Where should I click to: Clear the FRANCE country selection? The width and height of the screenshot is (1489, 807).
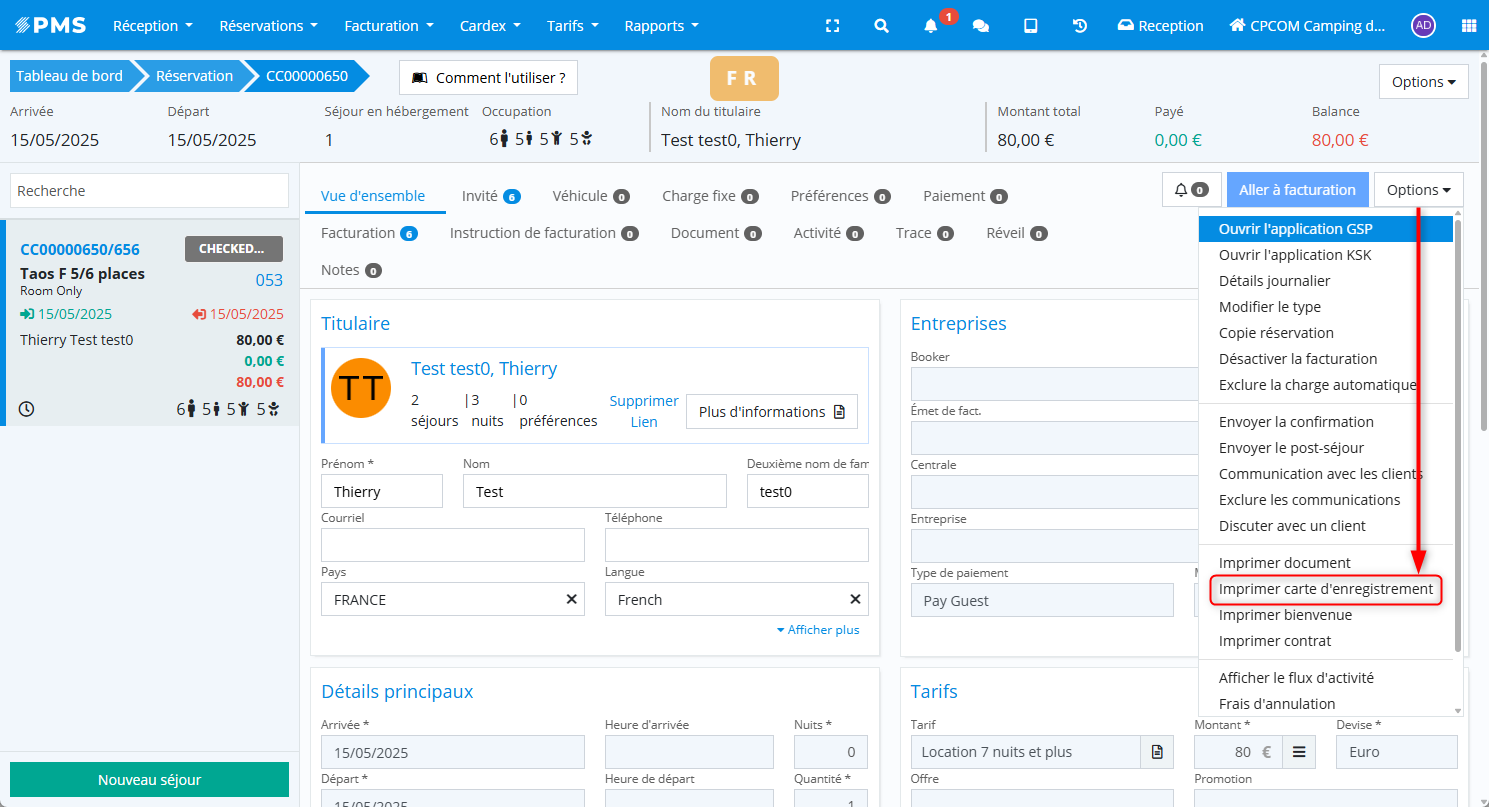coord(572,599)
